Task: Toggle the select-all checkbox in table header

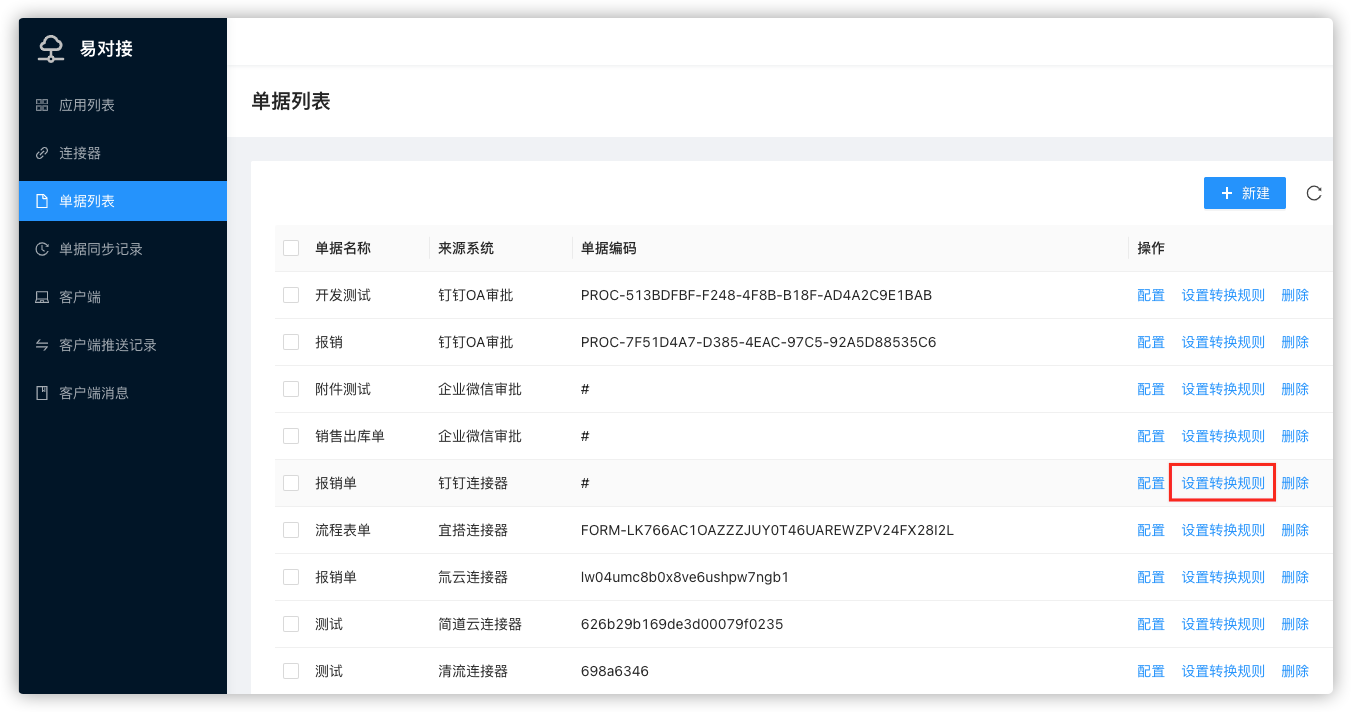Action: click(291, 248)
